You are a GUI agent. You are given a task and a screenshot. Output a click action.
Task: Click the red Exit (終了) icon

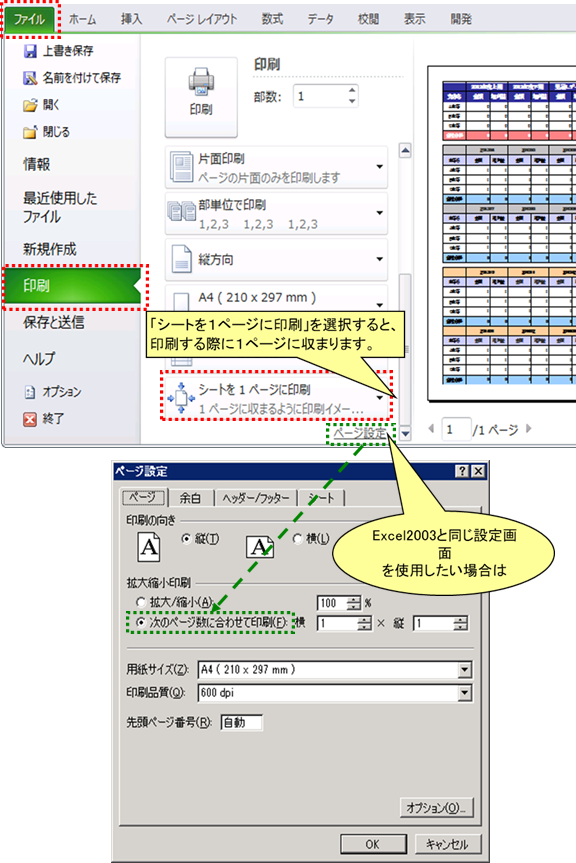(30, 419)
